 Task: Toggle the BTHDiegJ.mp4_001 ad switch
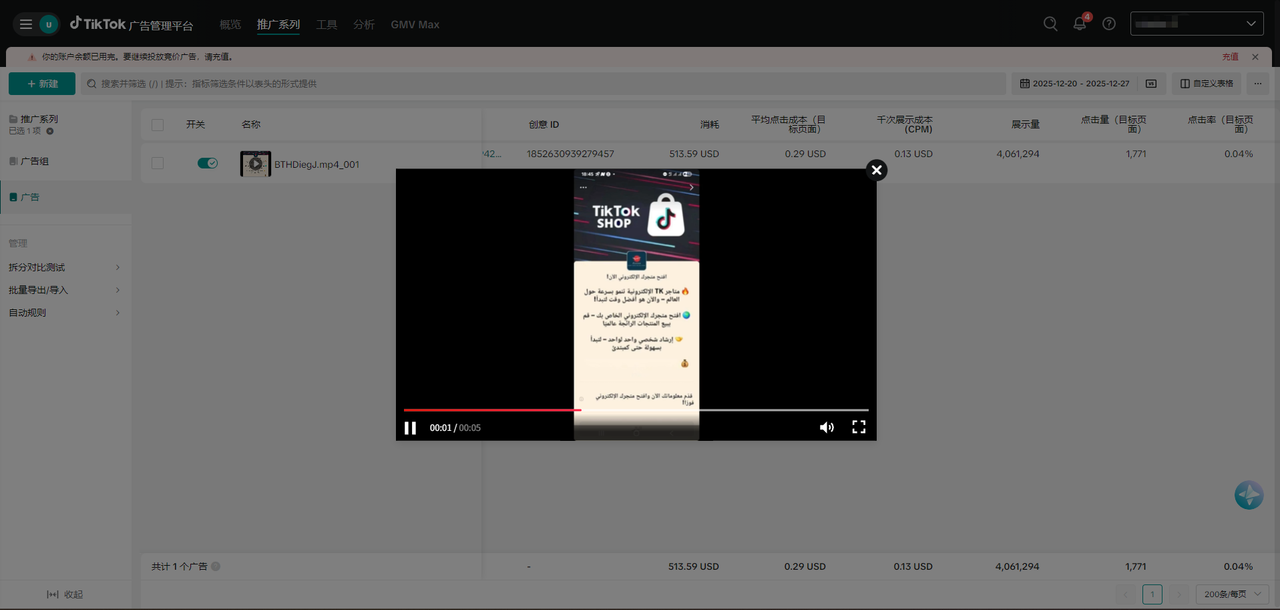pos(207,163)
